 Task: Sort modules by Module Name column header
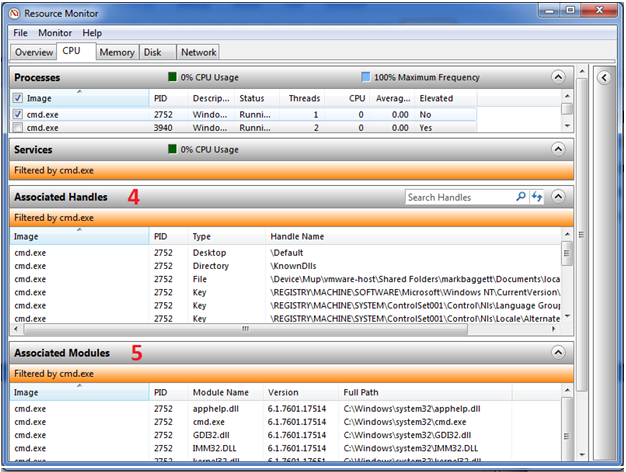(220, 392)
